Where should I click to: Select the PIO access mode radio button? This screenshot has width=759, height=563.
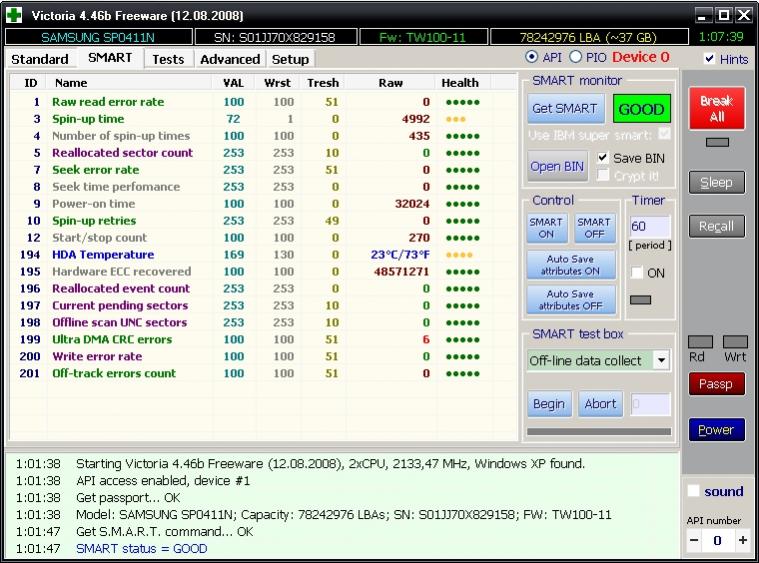575,57
